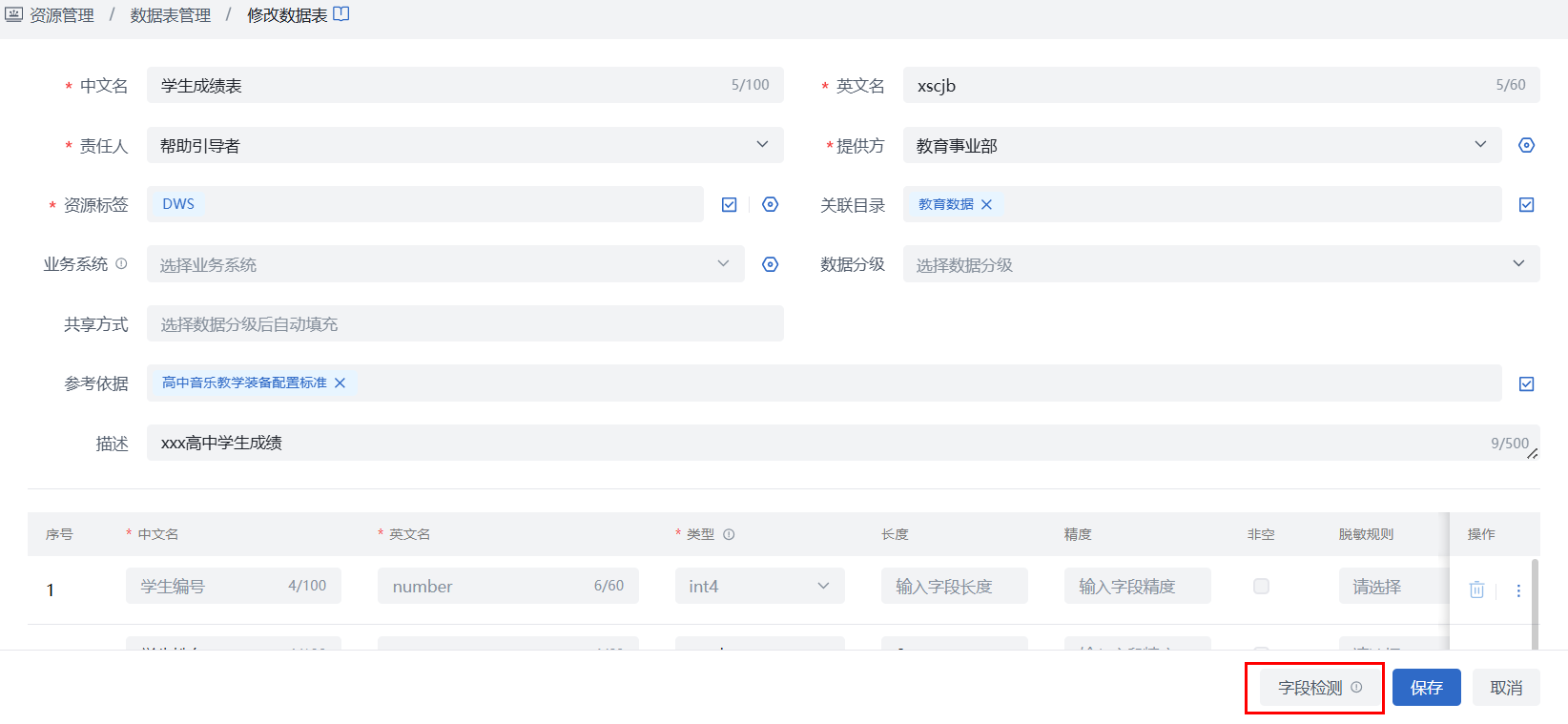
Task: Delete row 1 using the trash icon
Action: point(1476,590)
